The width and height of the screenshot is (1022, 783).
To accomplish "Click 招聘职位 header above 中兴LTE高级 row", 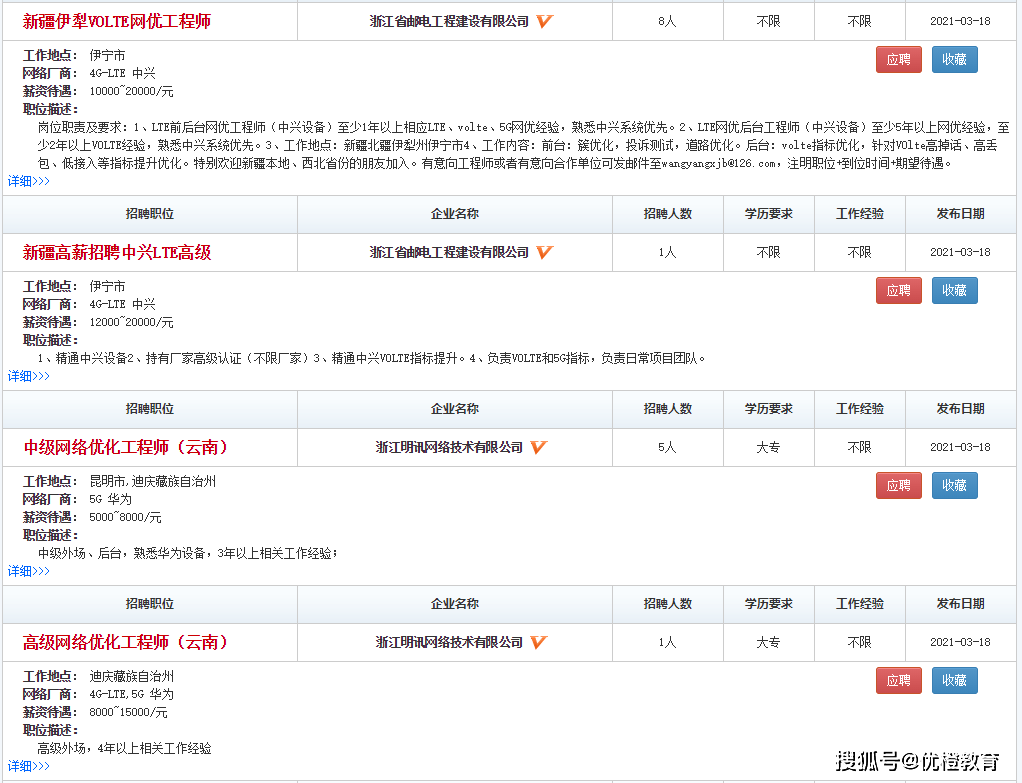I will tap(150, 214).
